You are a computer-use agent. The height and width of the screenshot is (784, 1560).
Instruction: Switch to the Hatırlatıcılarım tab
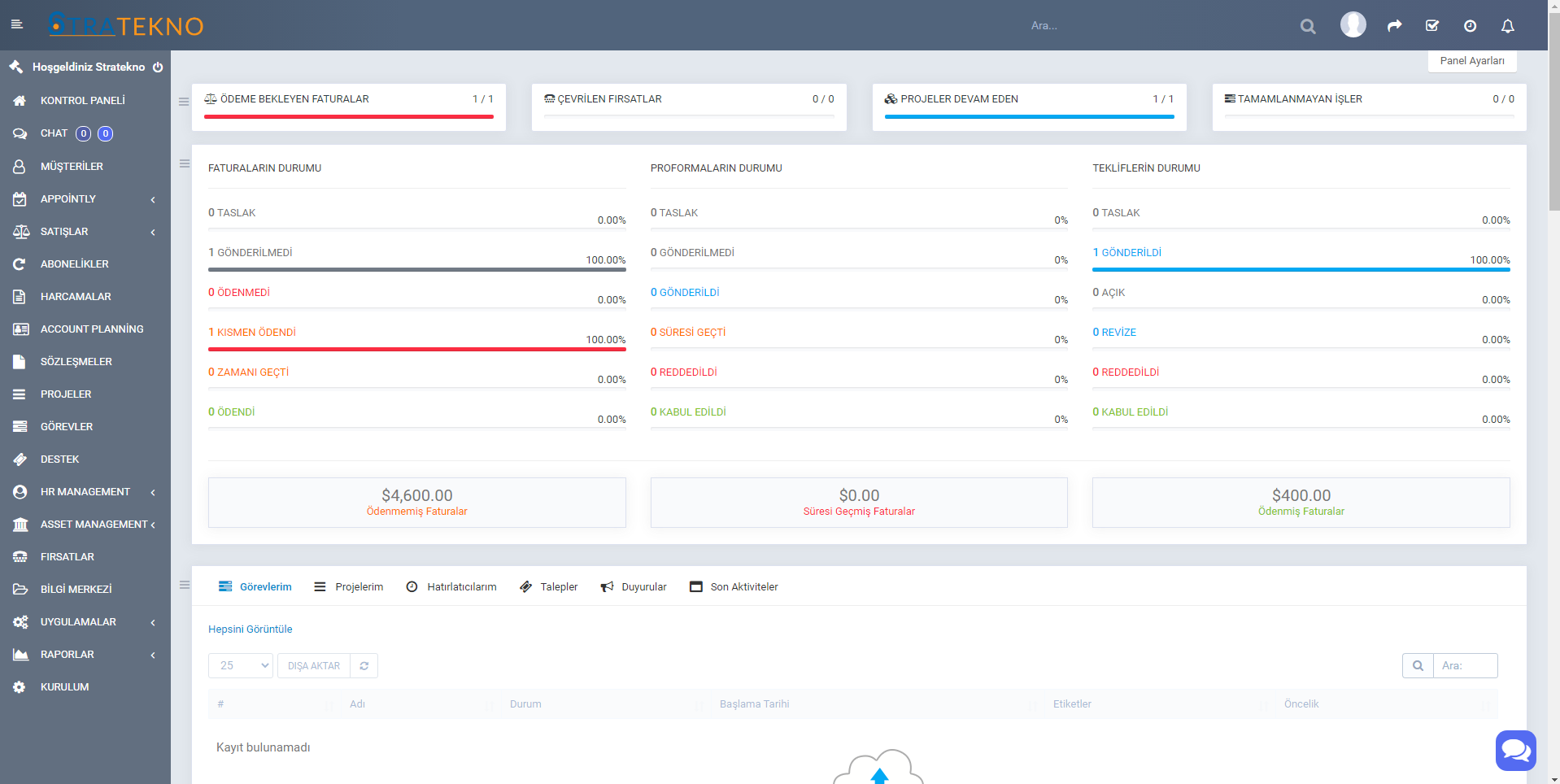coord(451,587)
